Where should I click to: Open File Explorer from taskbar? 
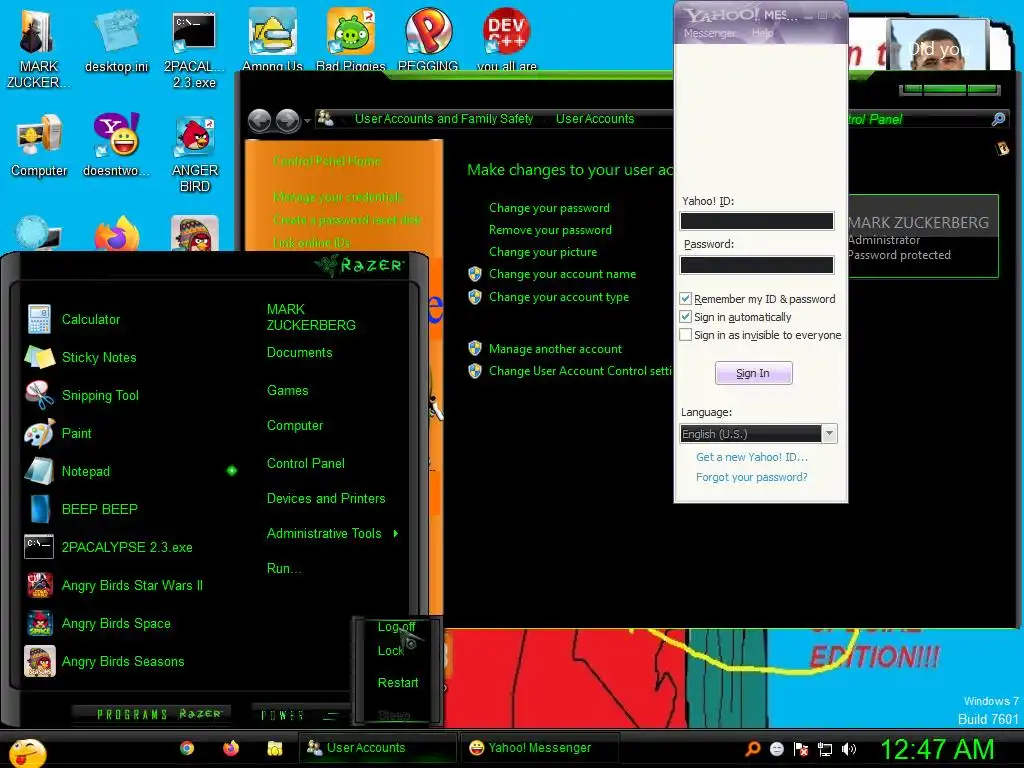coord(274,748)
